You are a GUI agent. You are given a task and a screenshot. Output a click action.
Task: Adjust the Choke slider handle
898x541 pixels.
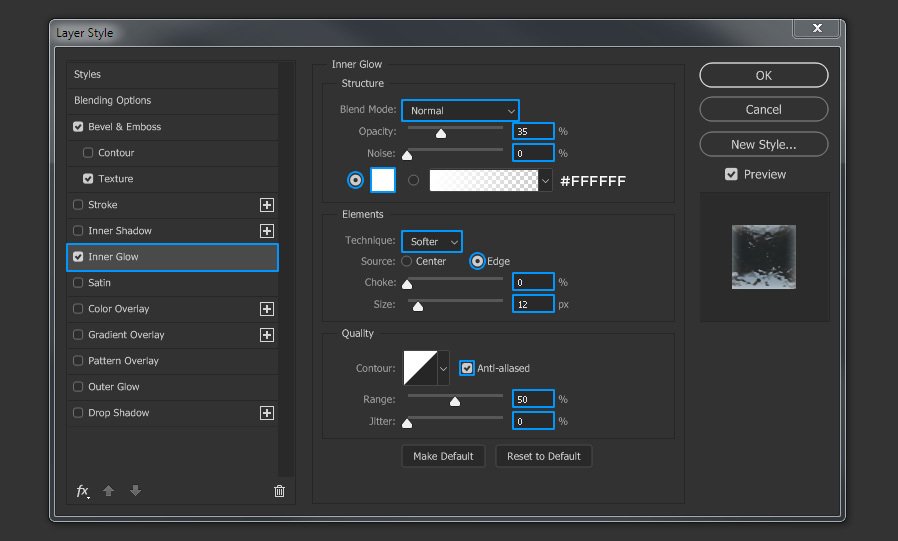point(407,284)
